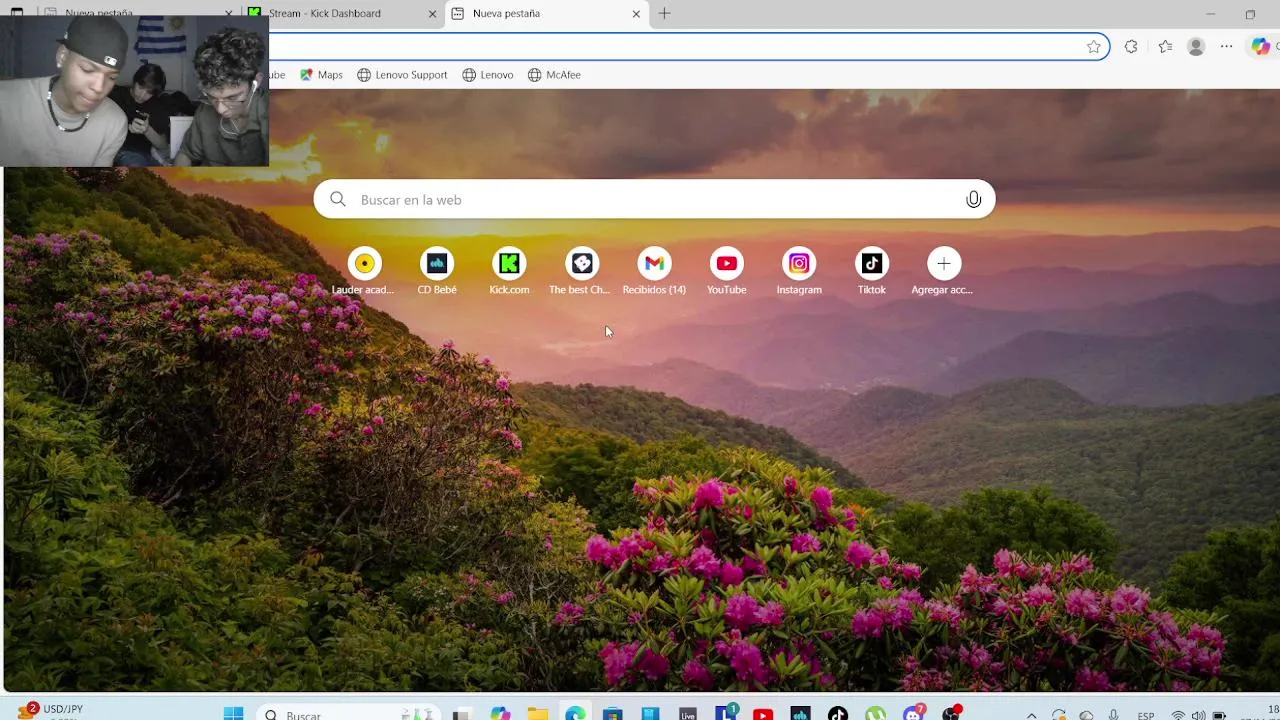Open the browser extensions icon
The image size is (1280, 720).
coord(1131,47)
